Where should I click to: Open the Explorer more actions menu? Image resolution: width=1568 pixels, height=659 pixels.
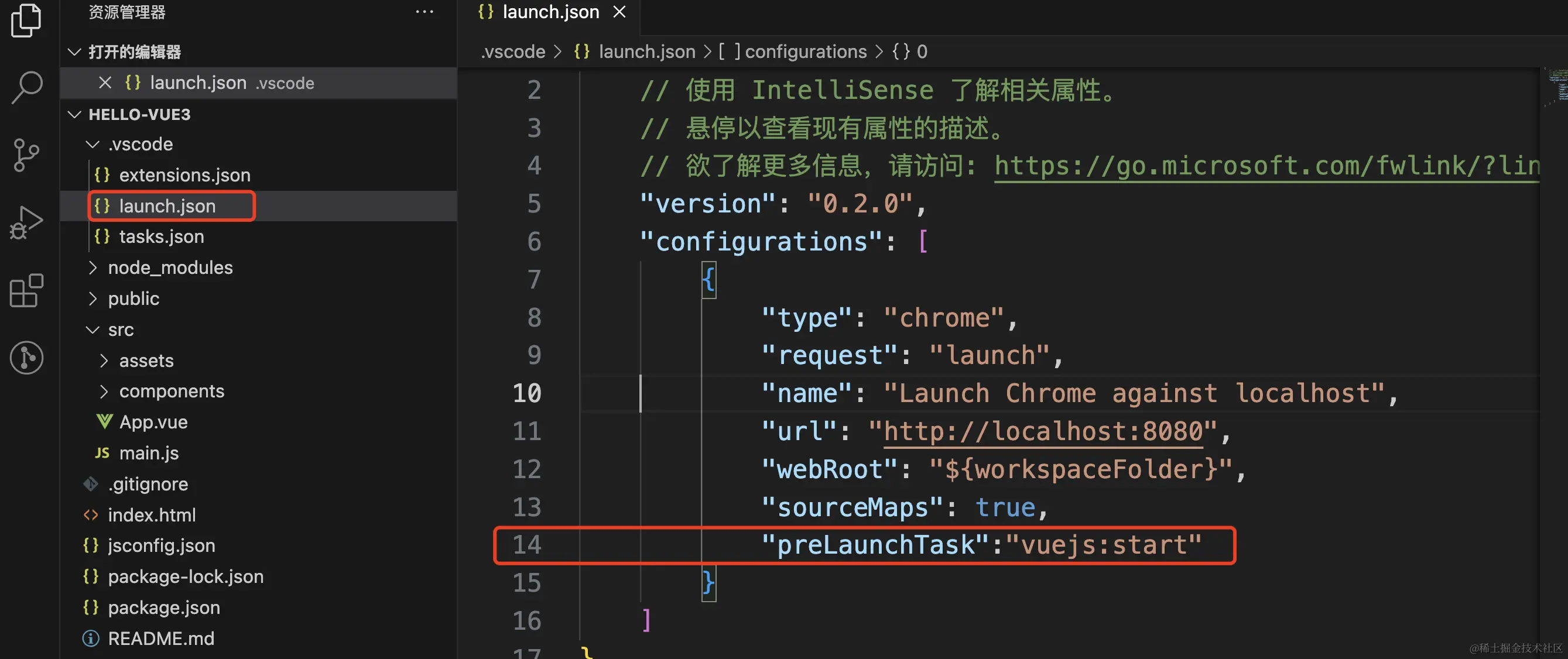coord(425,12)
